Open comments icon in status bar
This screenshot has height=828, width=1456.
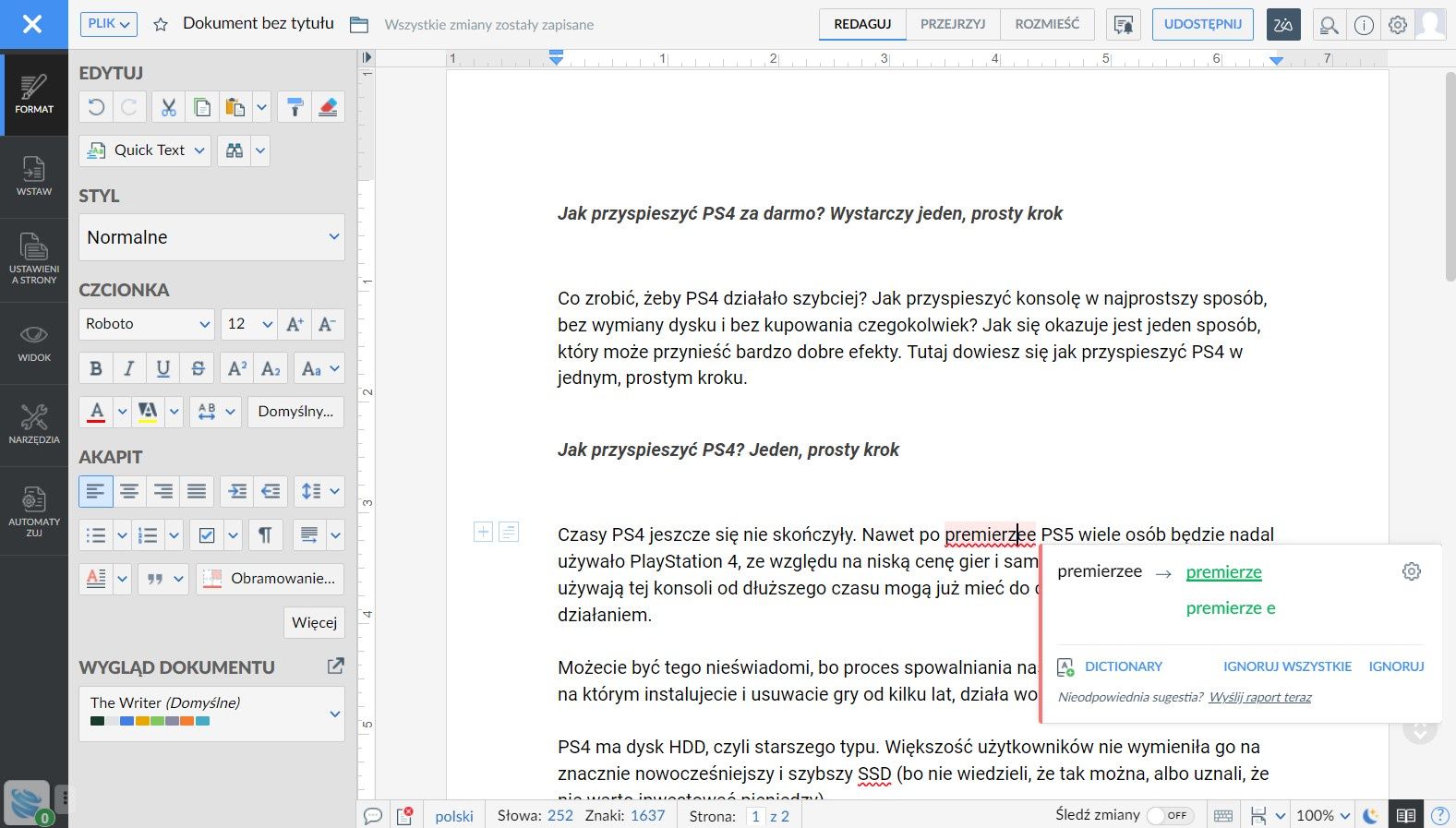[x=373, y=816]
